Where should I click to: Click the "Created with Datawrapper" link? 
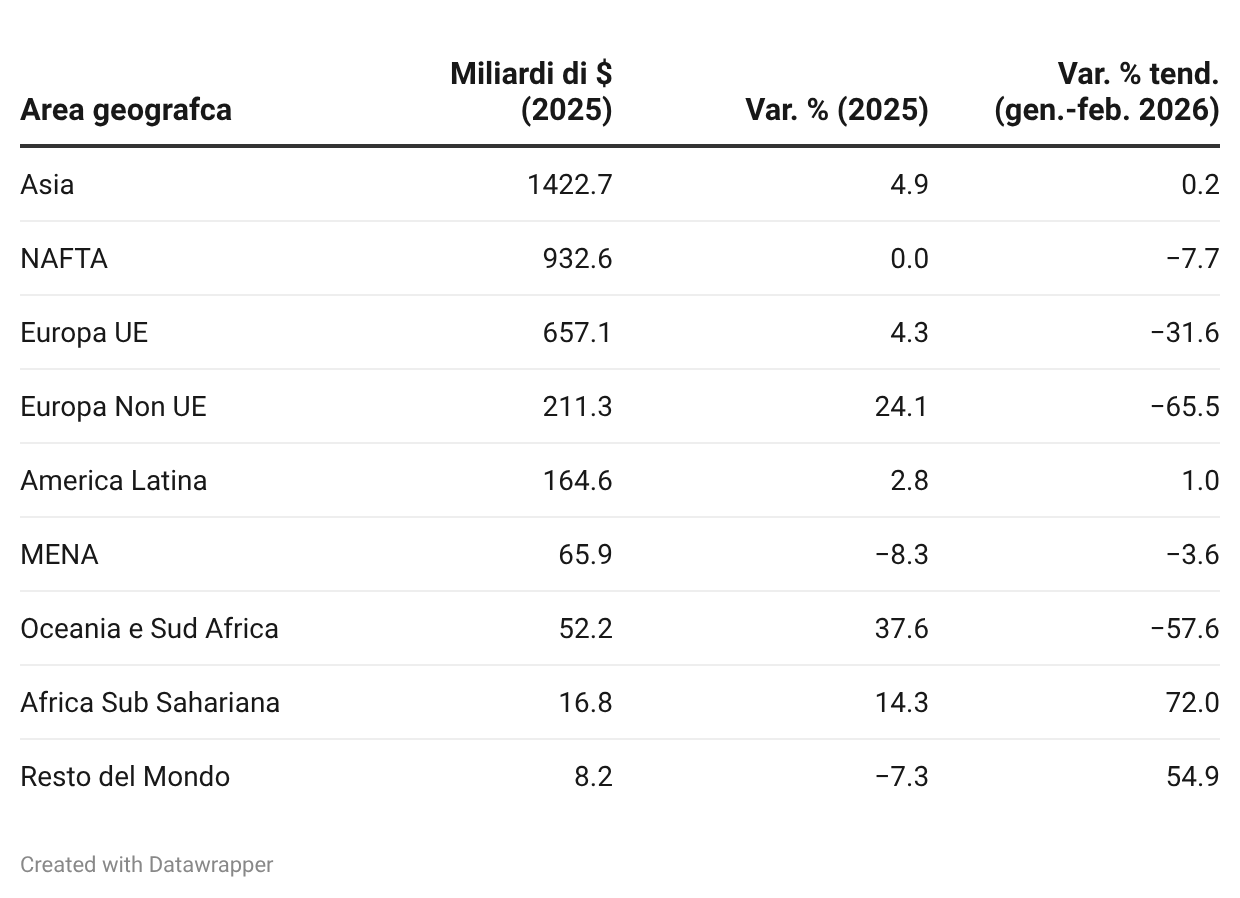pyautogui.click(x=146, y=864)
